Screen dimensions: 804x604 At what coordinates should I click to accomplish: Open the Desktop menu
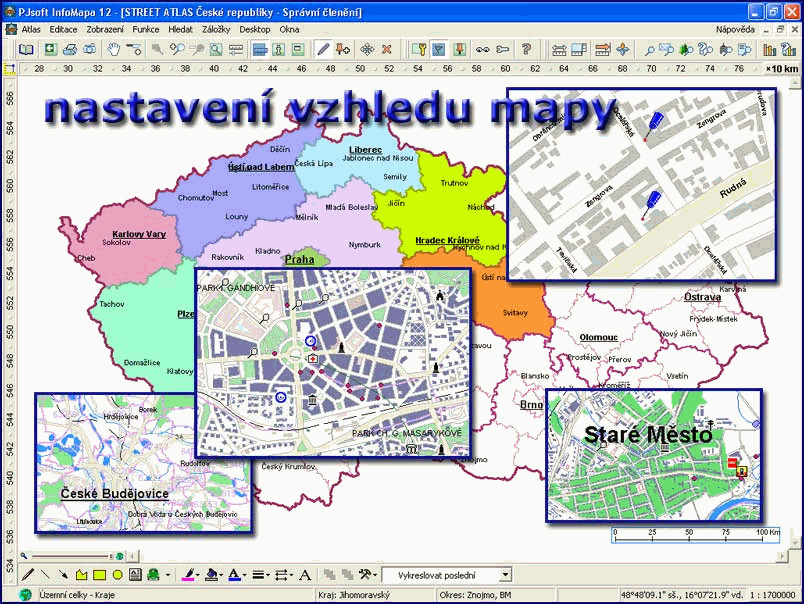click(x=254, y=29)
